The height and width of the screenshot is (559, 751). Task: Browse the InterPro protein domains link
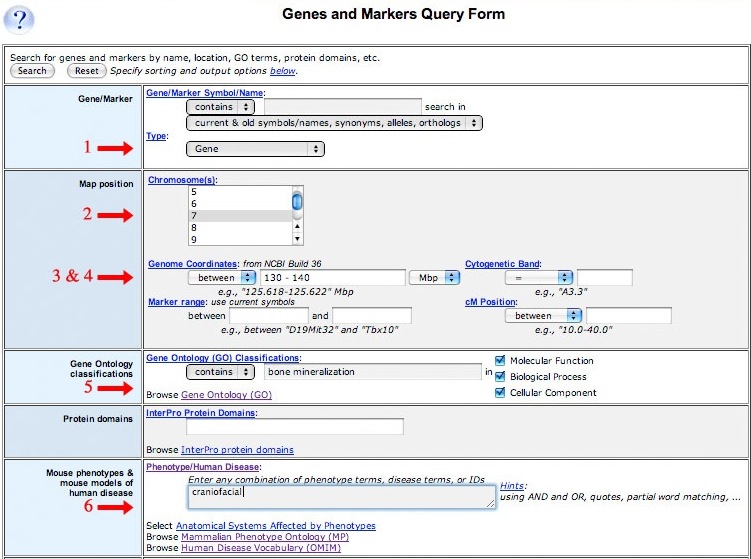click(237, 450)
